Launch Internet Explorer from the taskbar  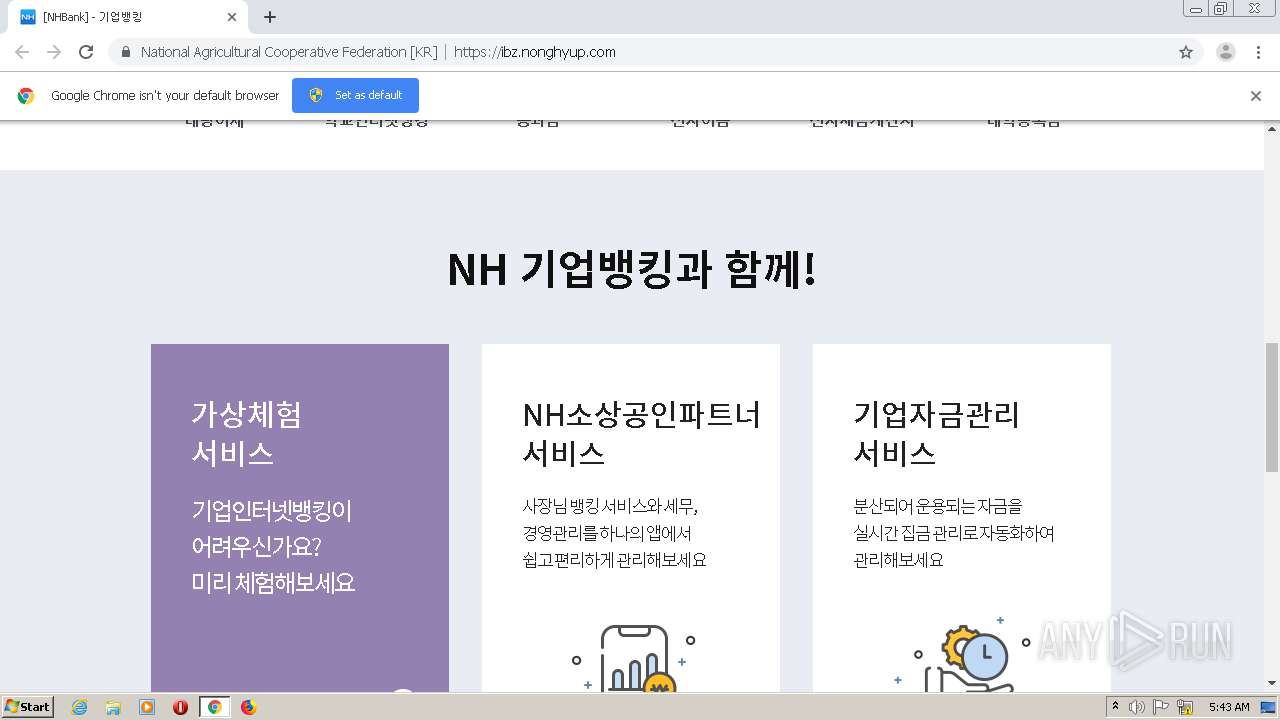(x=79, y=707)
